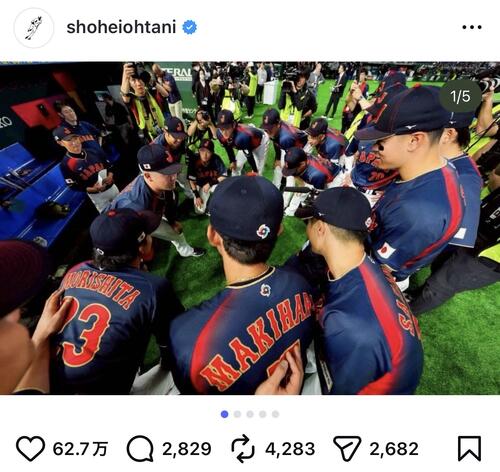Tap the 2,682 shares count
Screen dimensions: 500x472
coord(394,449)
